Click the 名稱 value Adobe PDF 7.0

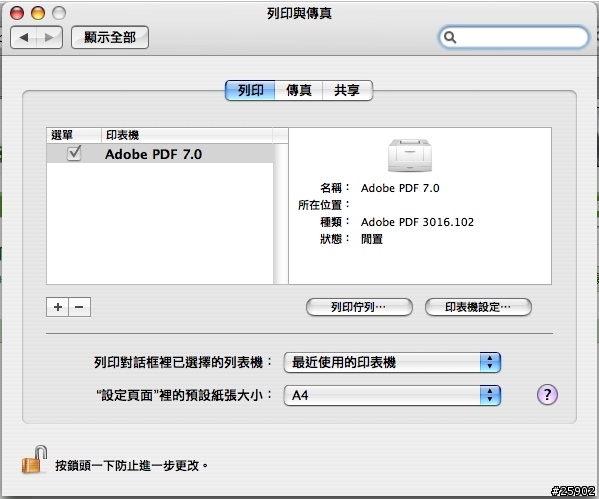click(400, 188)
